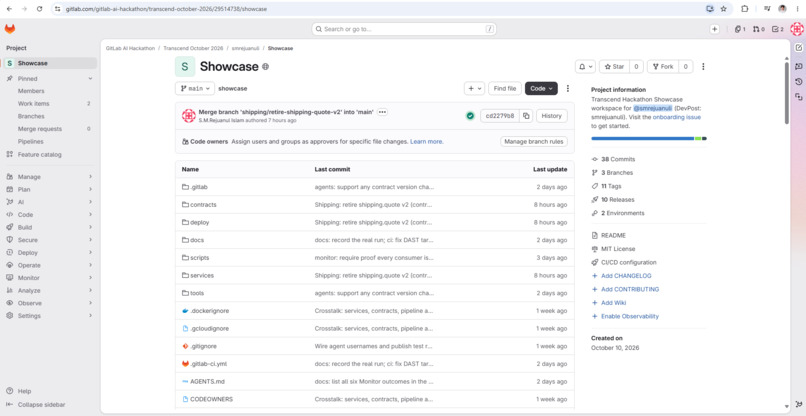Open the Learn more link
The image size is (806, 416).
coord(426,141)
